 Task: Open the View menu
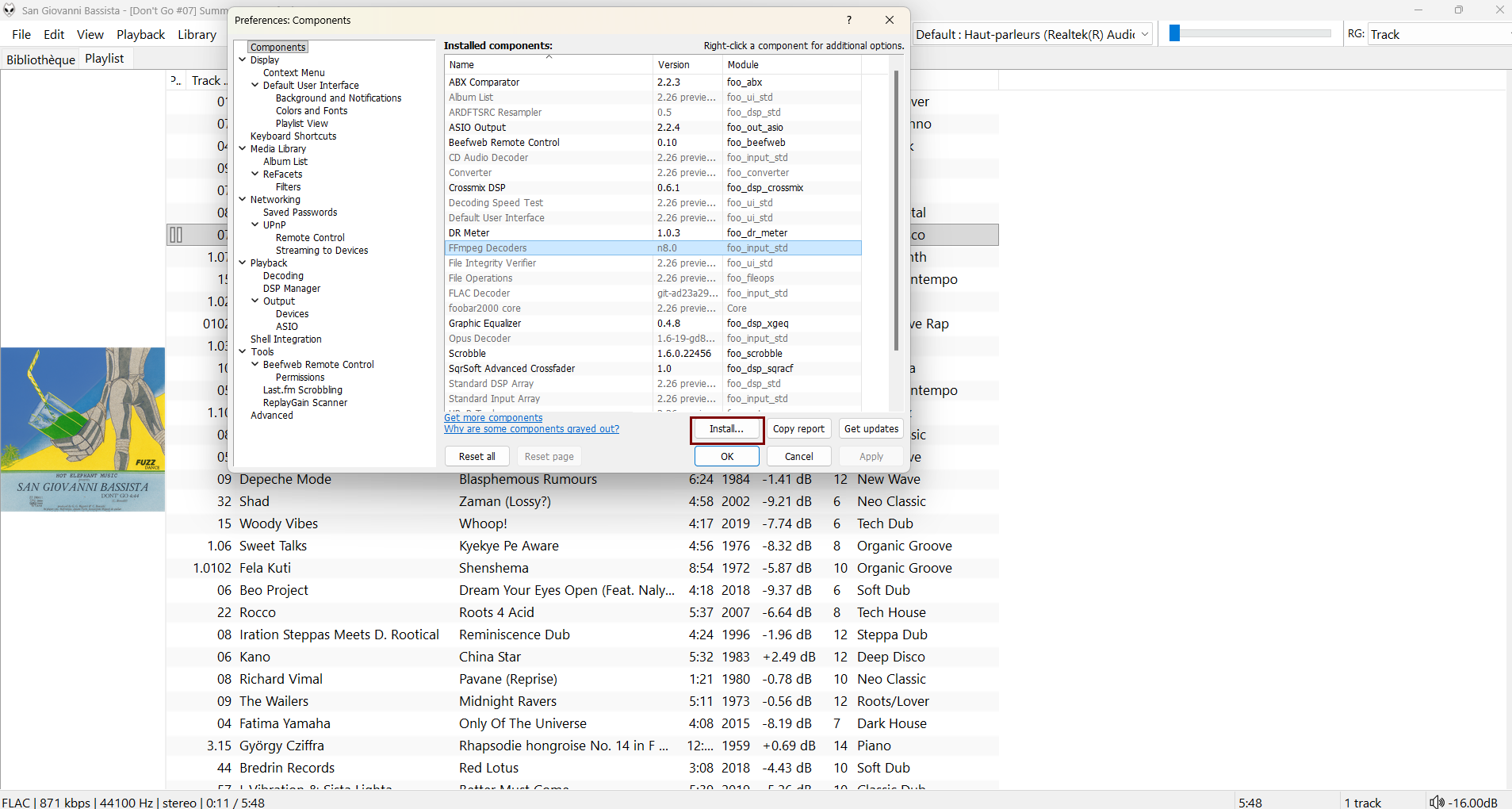90,34
